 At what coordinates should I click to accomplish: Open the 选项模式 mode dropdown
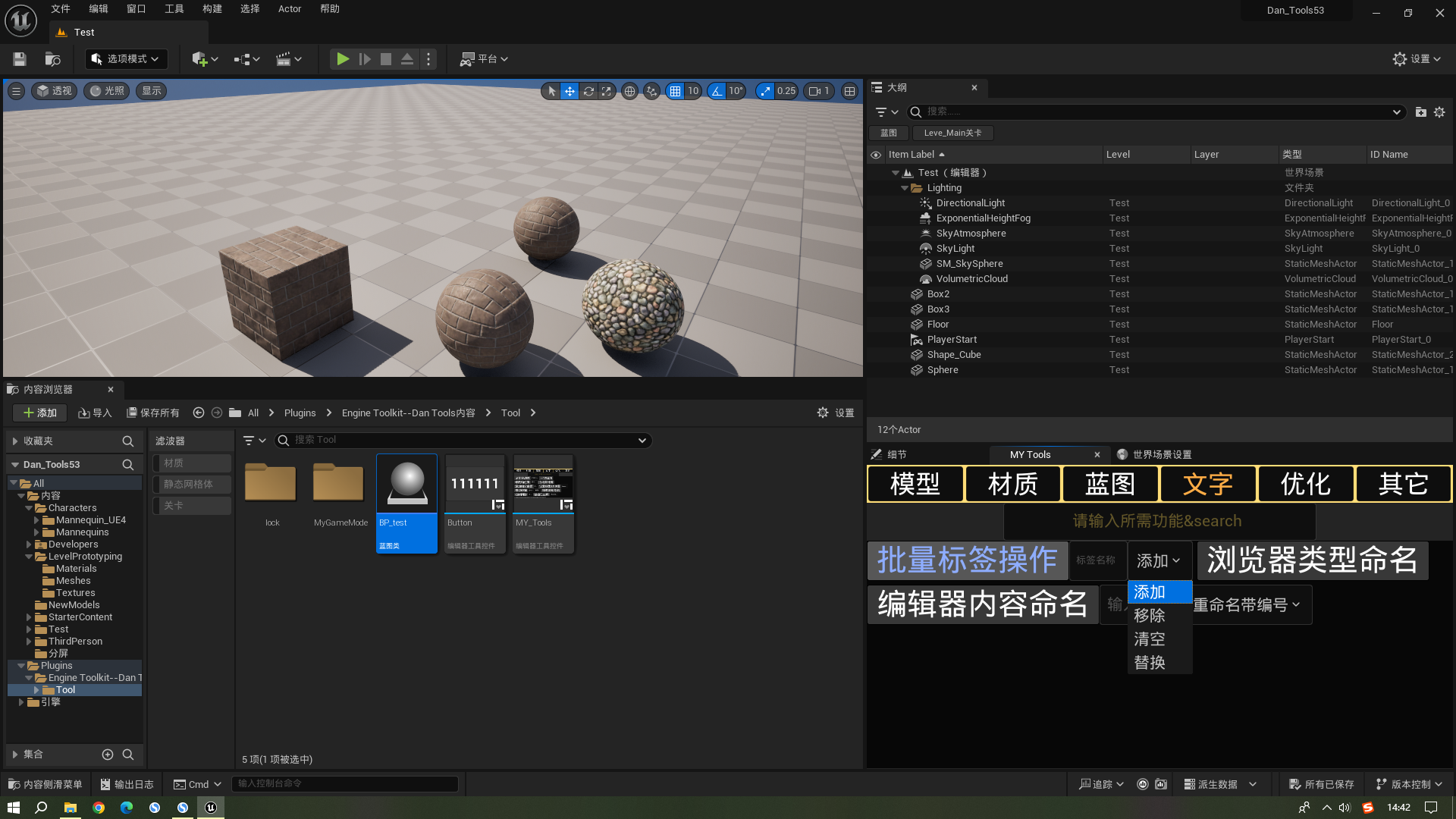coord(126,59)
